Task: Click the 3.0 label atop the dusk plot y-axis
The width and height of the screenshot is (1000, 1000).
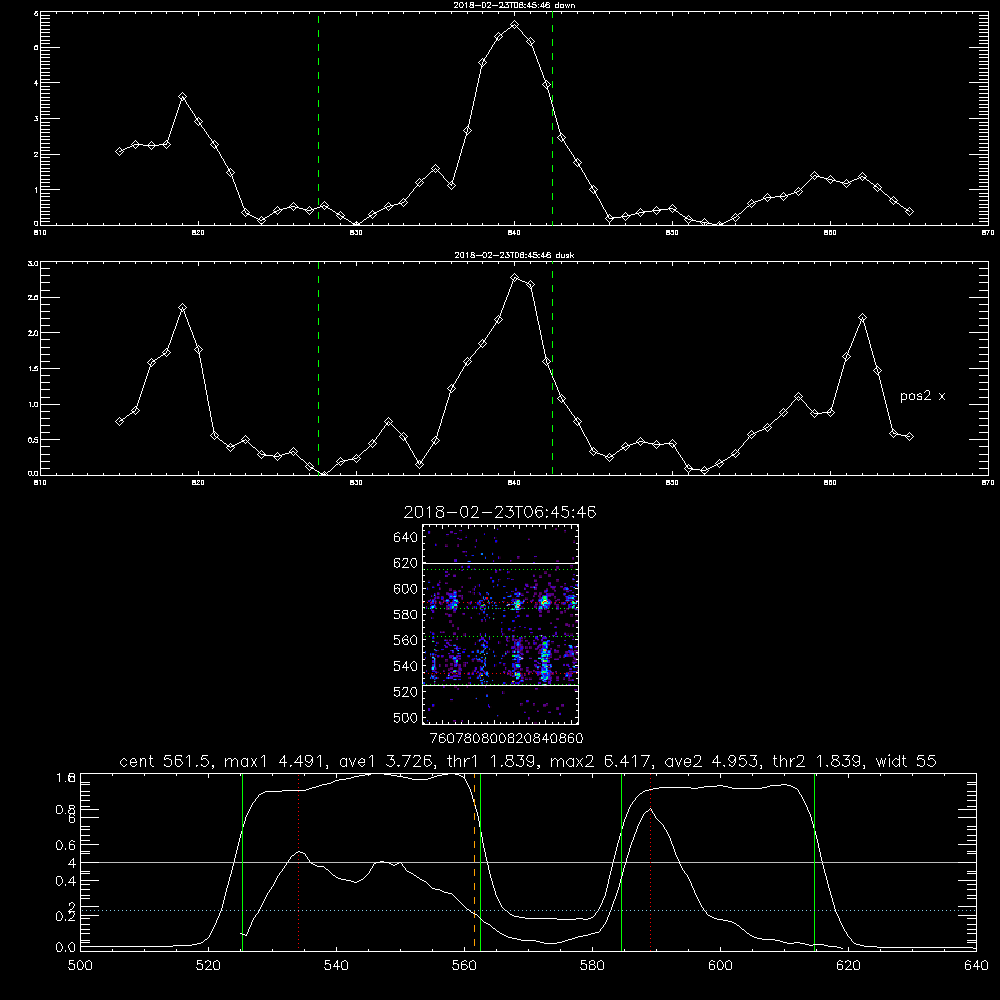Action: coord(34,263)
